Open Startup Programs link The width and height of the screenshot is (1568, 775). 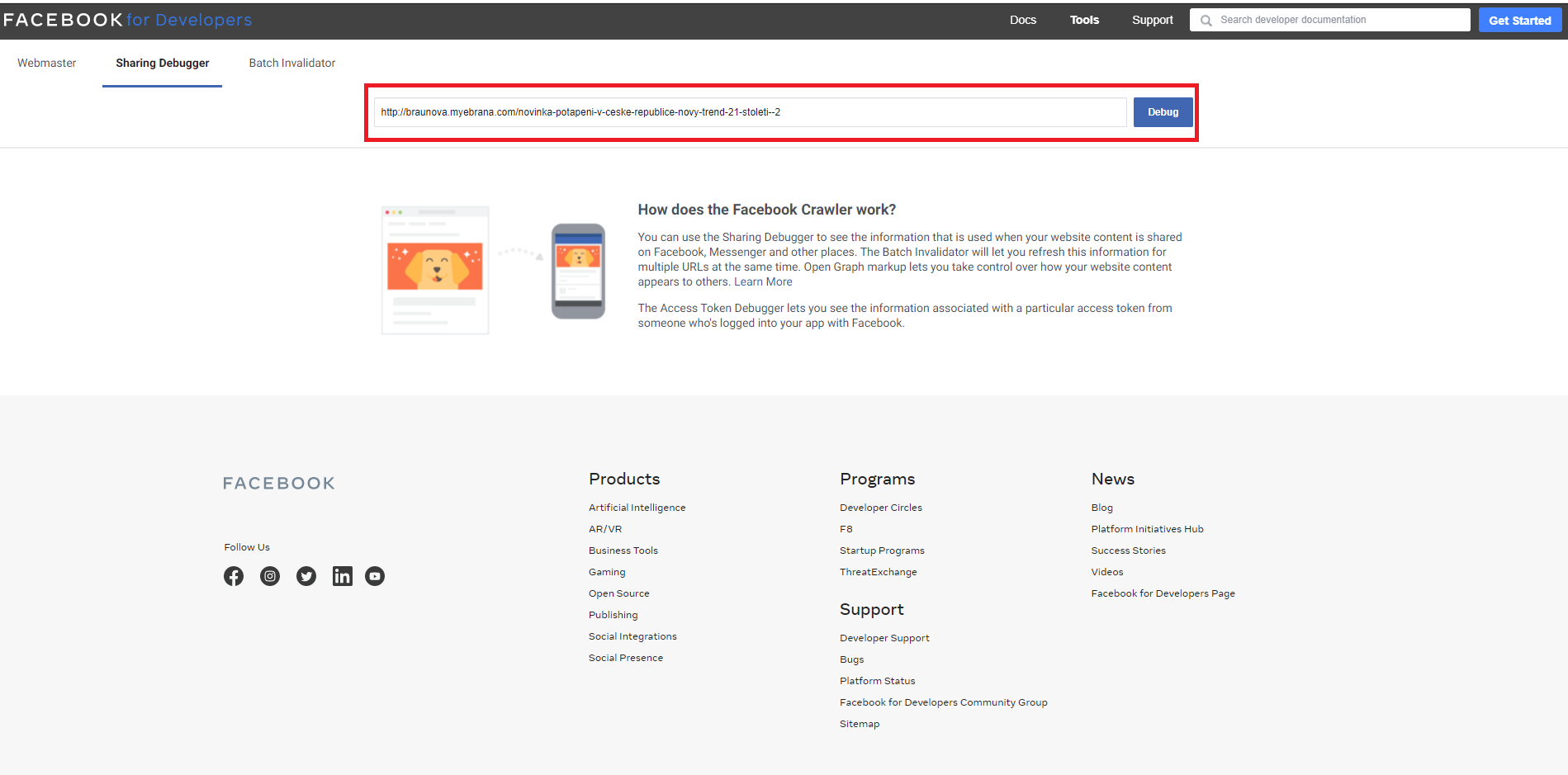[x=882, y=551]
